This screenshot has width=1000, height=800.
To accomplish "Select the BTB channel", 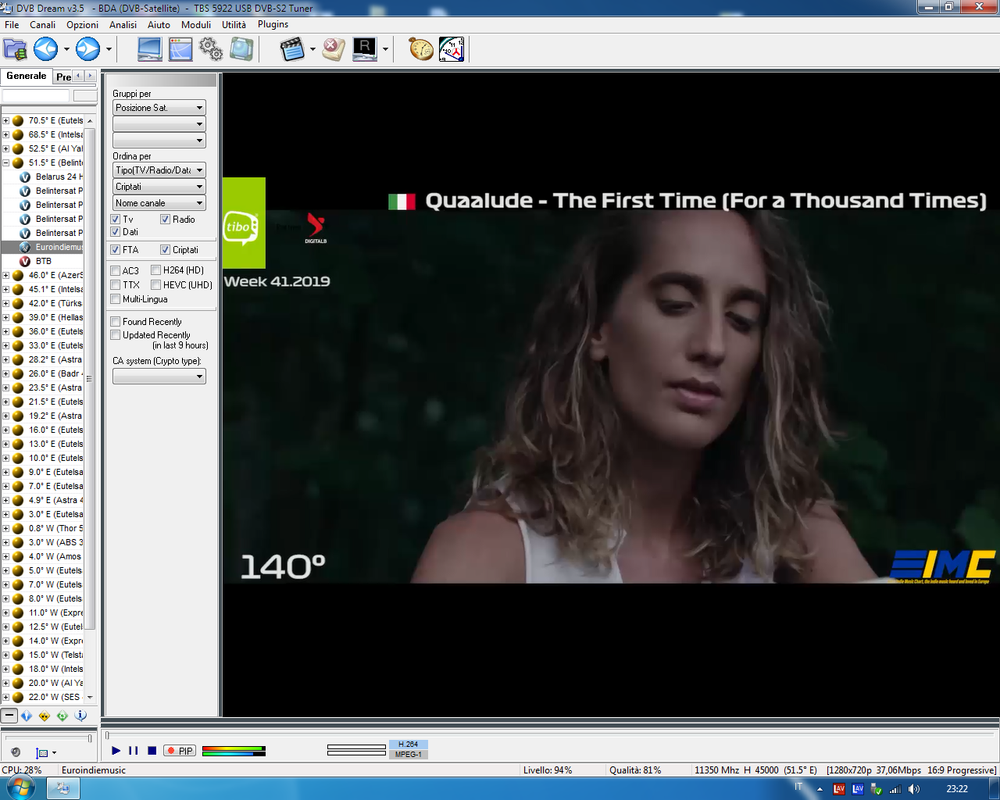I will pos(43,261).
